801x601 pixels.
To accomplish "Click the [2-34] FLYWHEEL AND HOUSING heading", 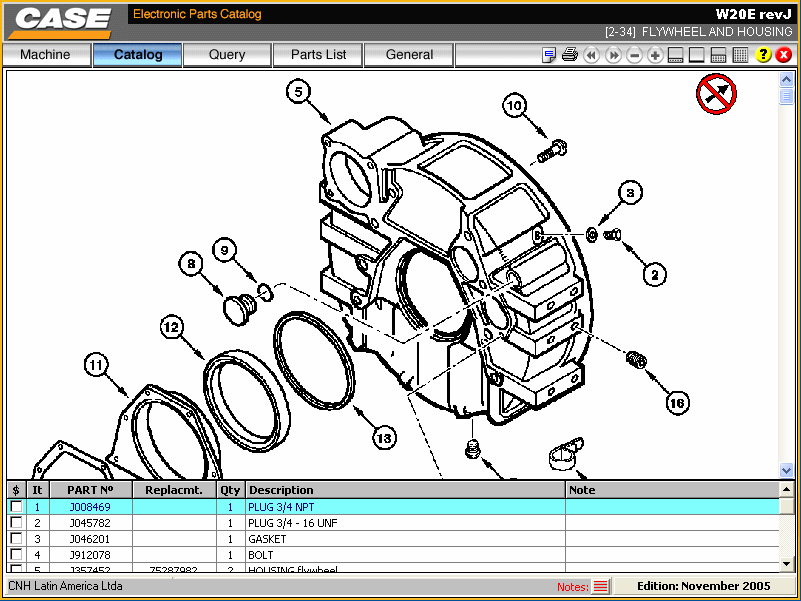I will pos(698,32).
